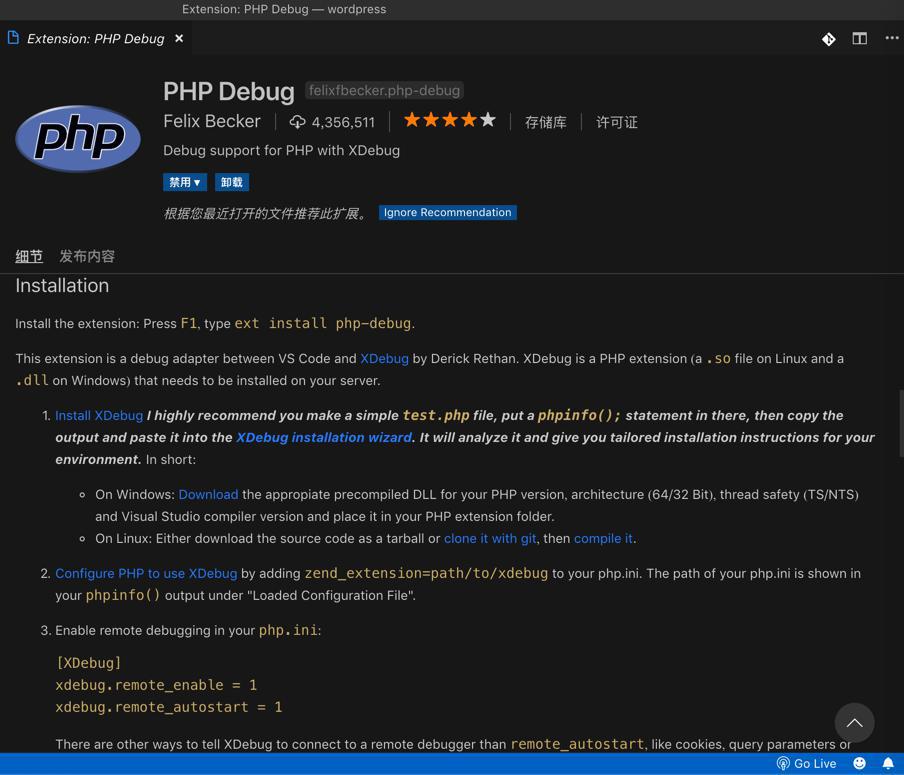This screenshot has width=904, height=775.
Task: Open the Configure PHP to use XDebug link
Action: click(x=146, y=573)
